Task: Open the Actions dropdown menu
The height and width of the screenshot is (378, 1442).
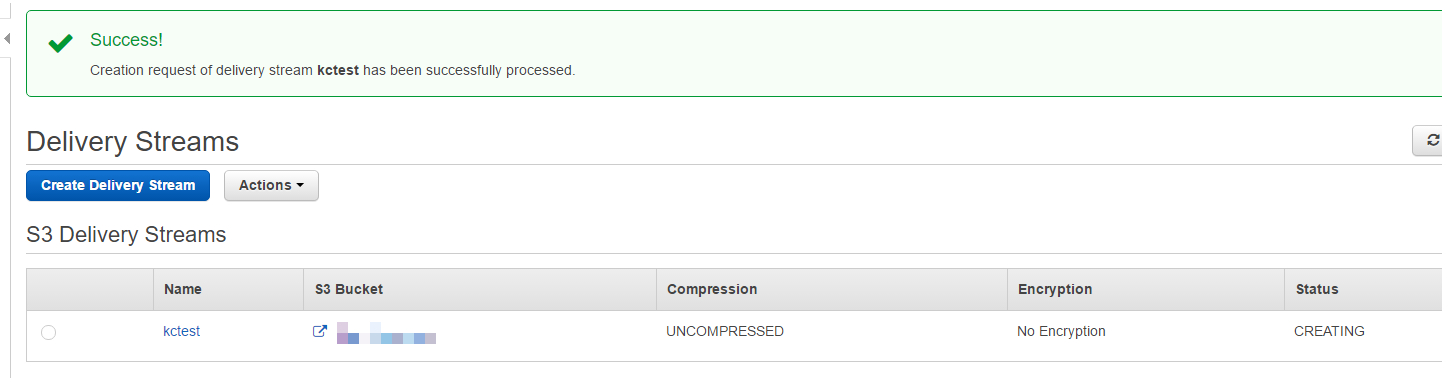Action: click(271, 185)
